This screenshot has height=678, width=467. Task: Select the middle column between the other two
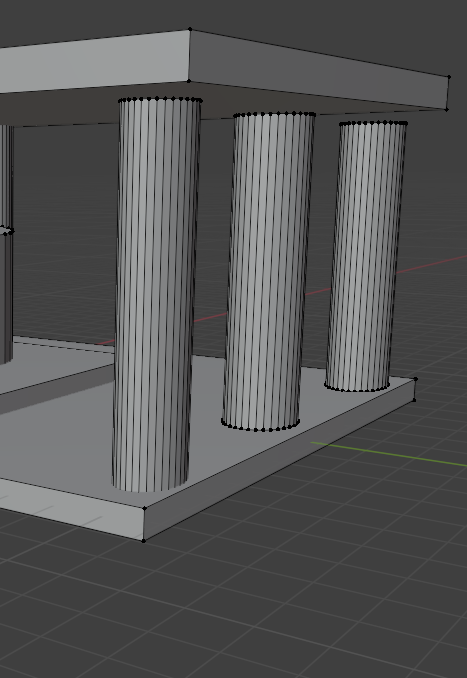coord(268,272)
